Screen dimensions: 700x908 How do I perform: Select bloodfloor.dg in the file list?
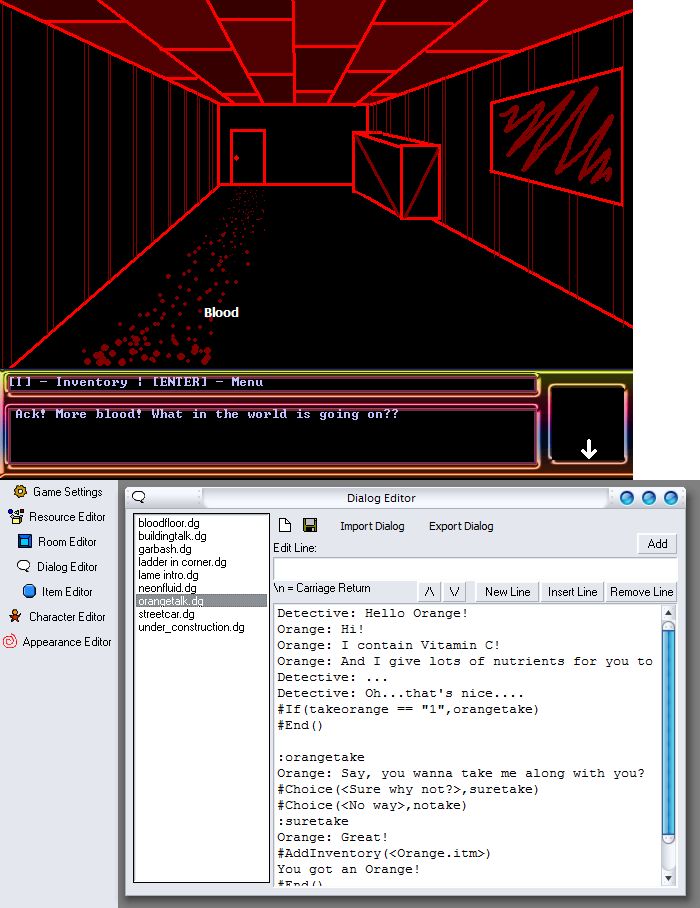coord(168,523)
